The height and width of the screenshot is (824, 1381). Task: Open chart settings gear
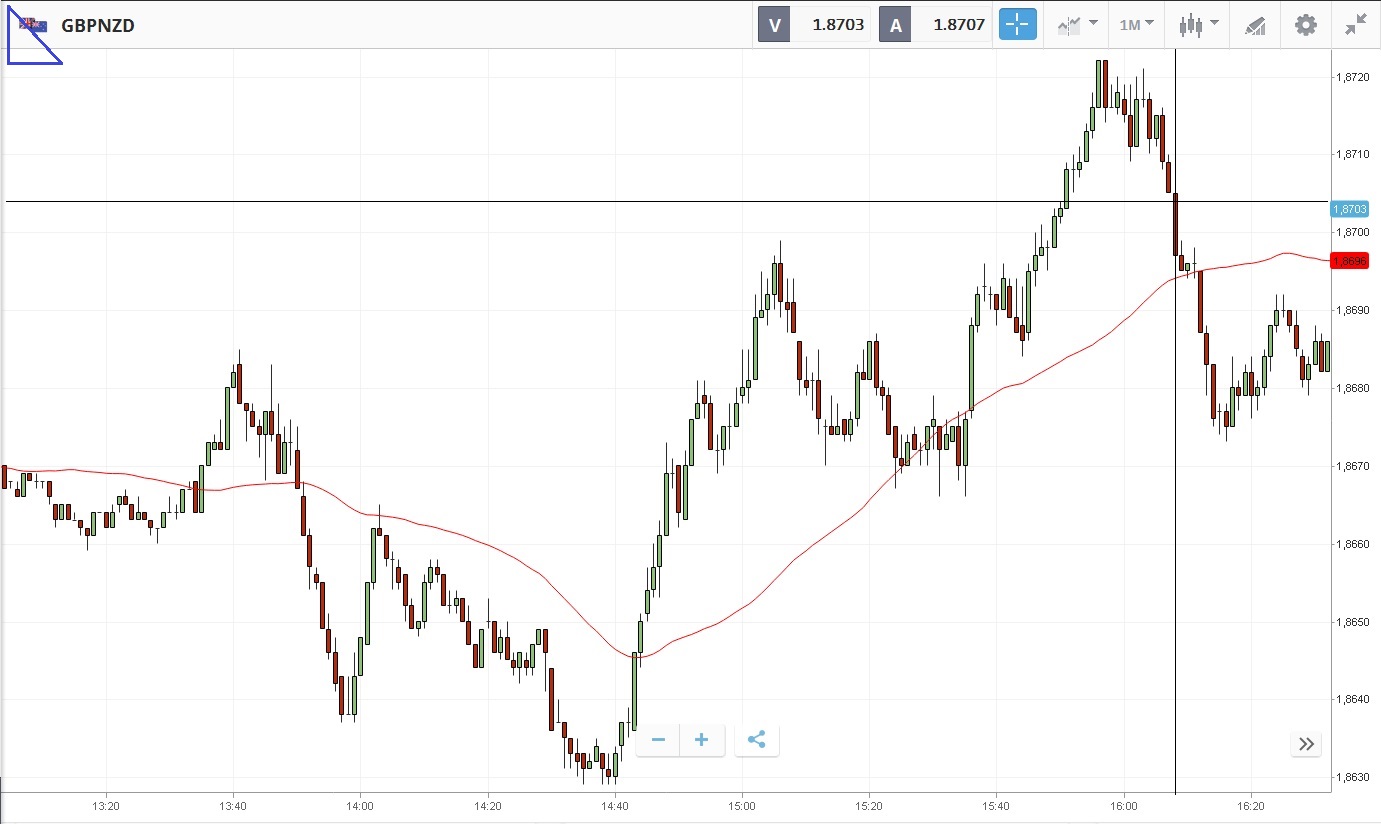(1306, 25)
